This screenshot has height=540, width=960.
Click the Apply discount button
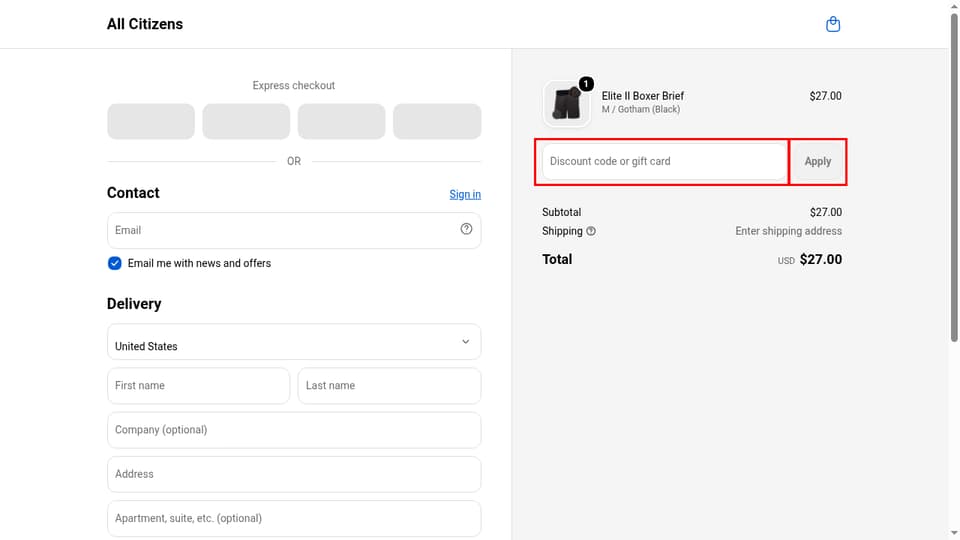point(817,162)
